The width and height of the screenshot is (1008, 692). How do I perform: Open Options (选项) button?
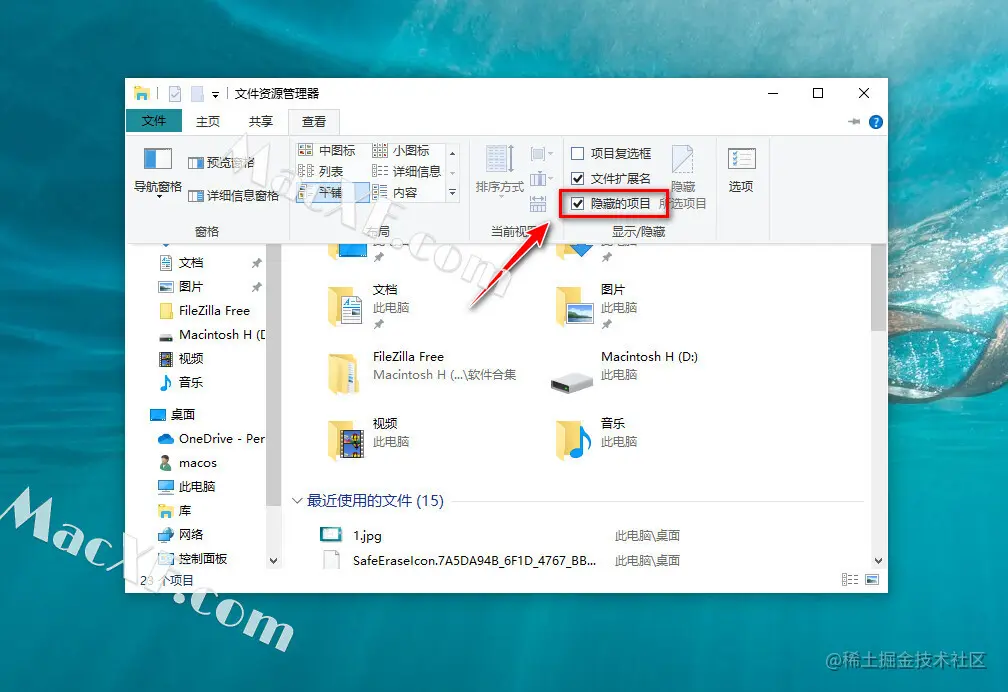point(741,170)
